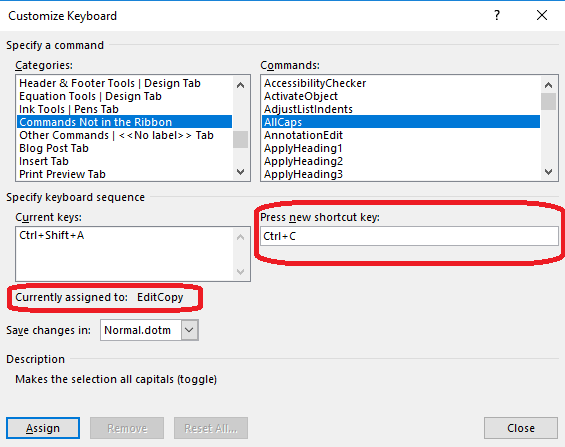Open the Save changes in Normal.dotm dropdown
The image size is (565, 447).
(x=190, y=330)
